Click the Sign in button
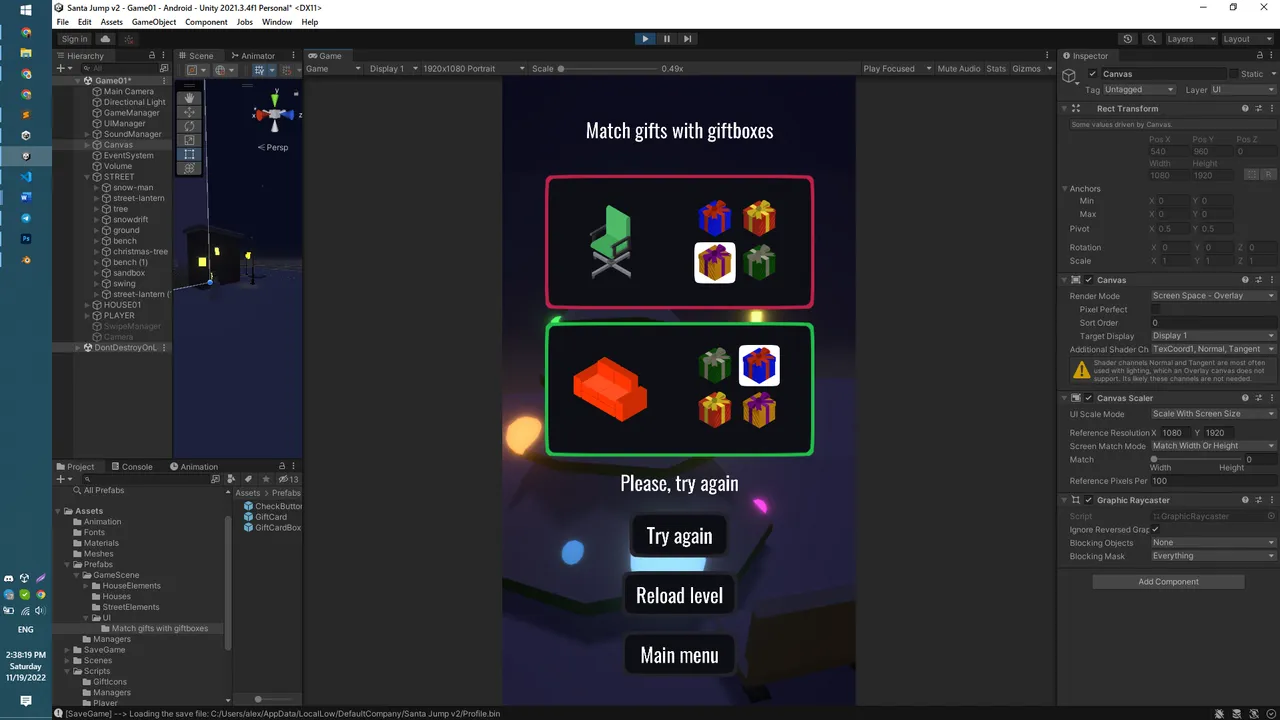 pyautogui.click(x=75, y=39)
